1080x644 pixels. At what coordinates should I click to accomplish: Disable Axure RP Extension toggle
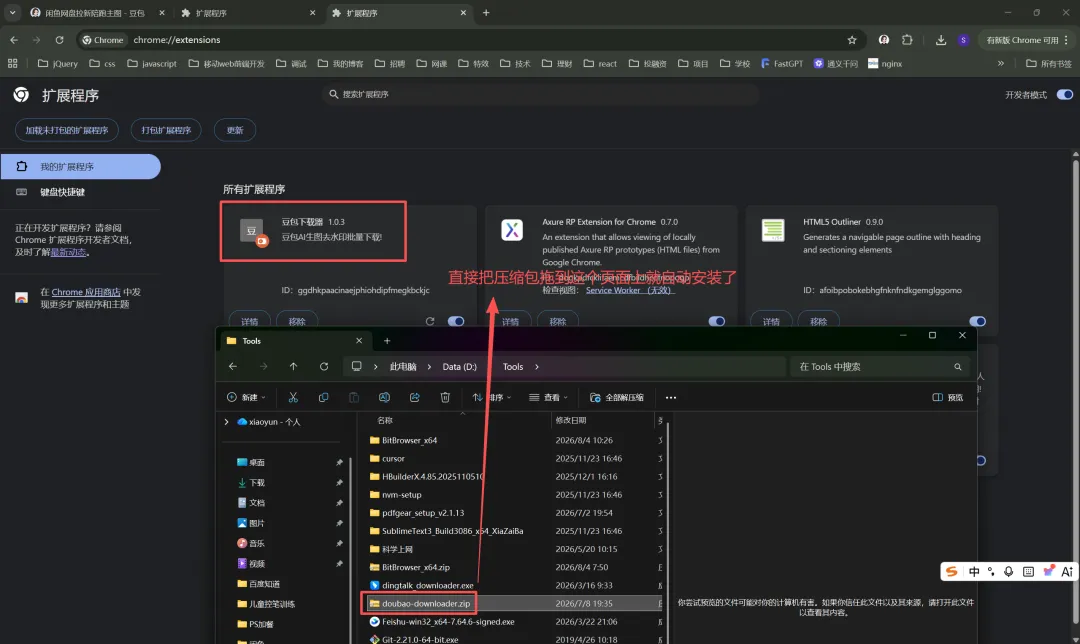[716, 322]
